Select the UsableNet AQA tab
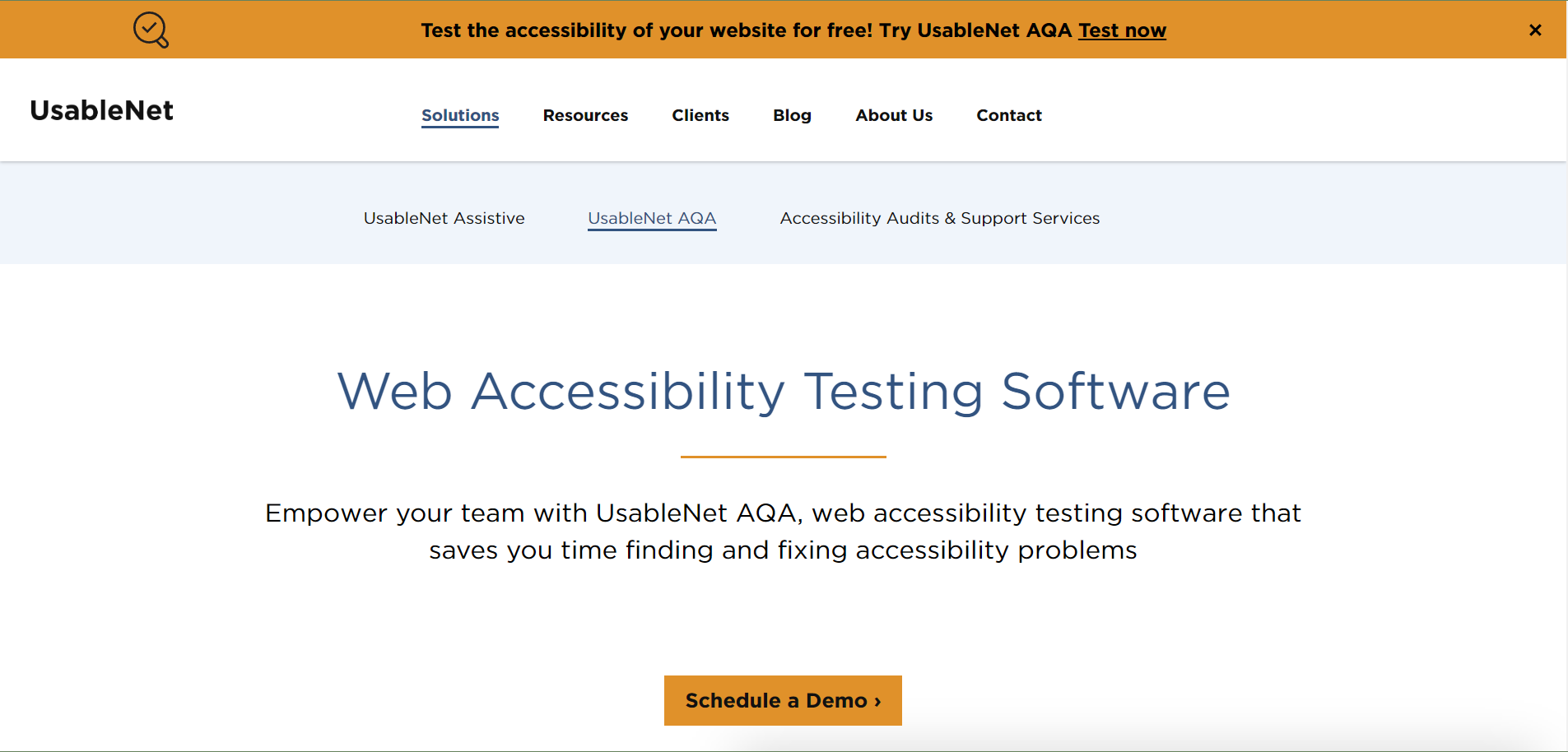The image size is (1568, 752). click(651, 218)
